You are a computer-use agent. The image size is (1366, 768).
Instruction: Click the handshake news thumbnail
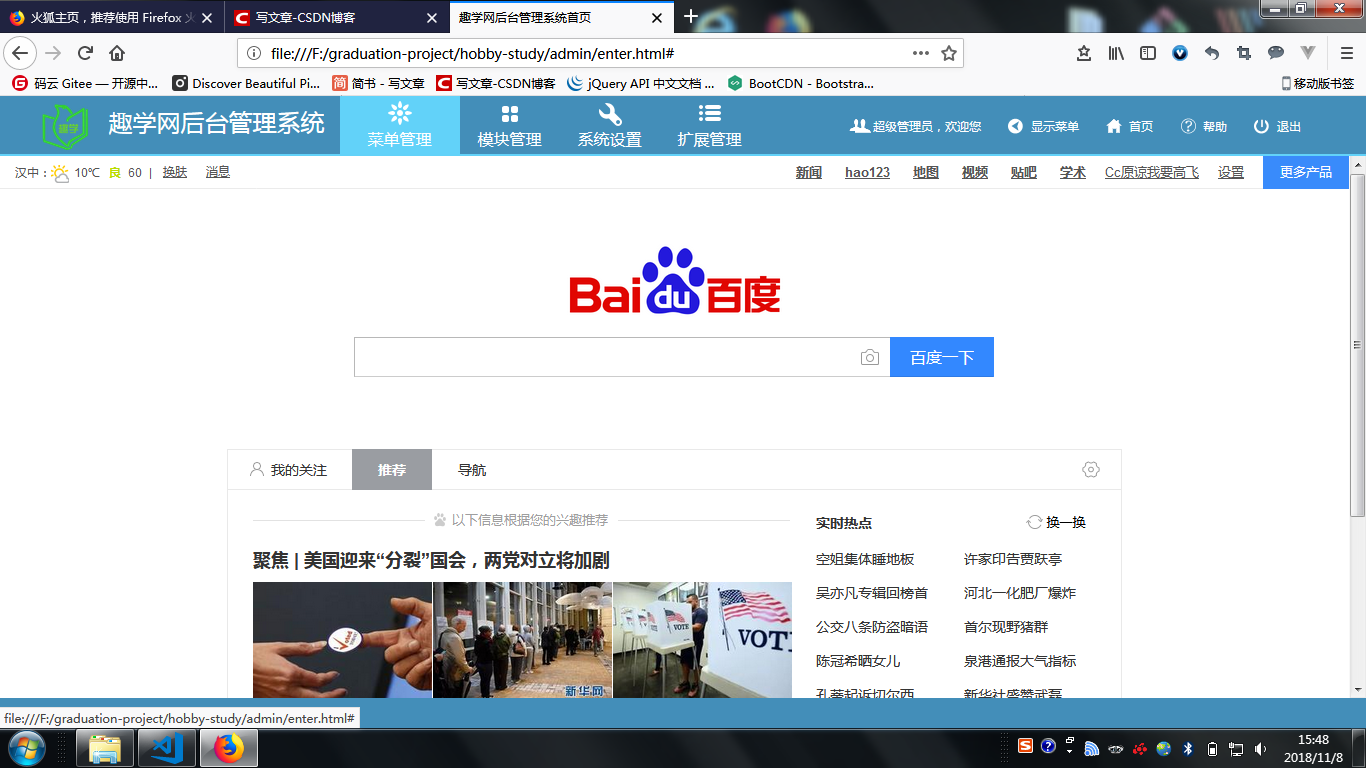tap(342, 640)
